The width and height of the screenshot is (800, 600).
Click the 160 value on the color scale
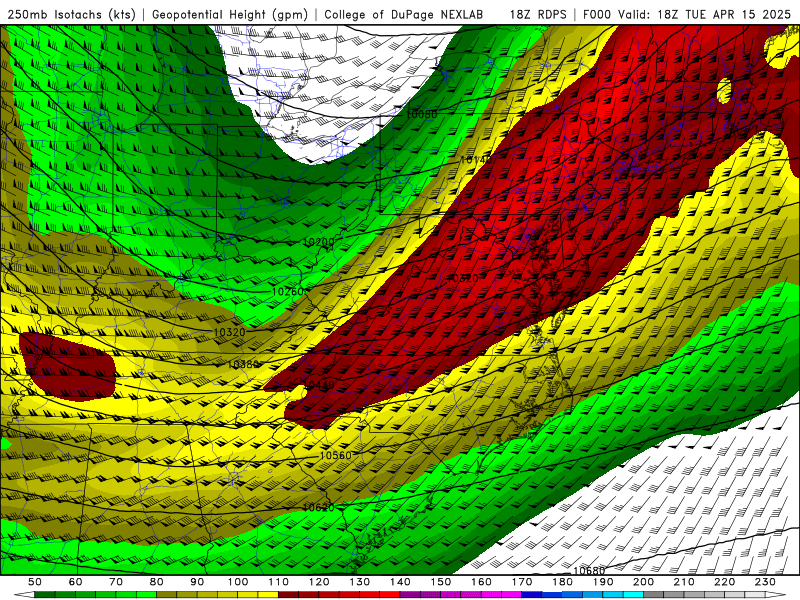pyautogui.click(x=482, y=582)
